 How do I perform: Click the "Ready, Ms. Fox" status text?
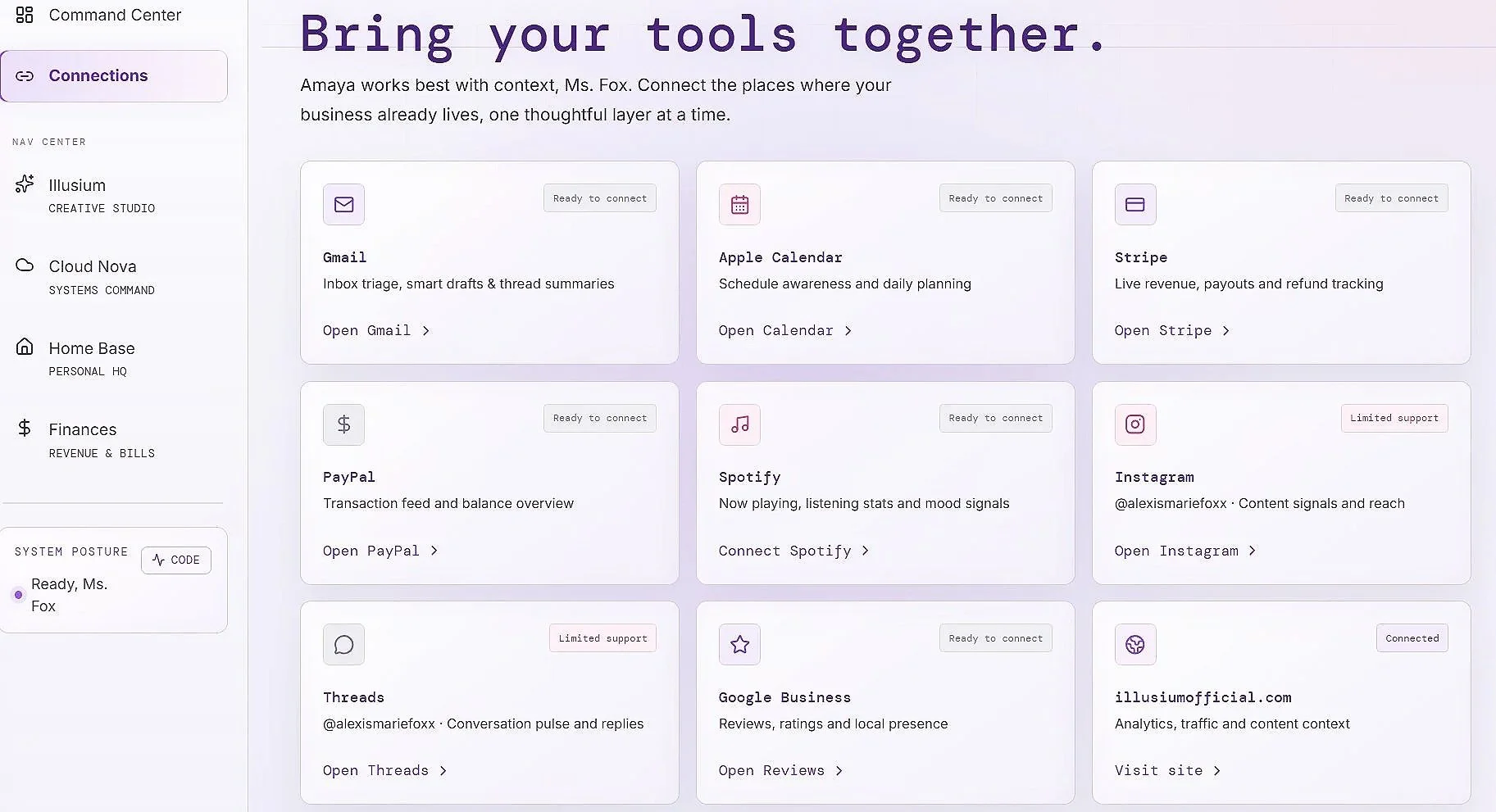click(x=70, y=595)
